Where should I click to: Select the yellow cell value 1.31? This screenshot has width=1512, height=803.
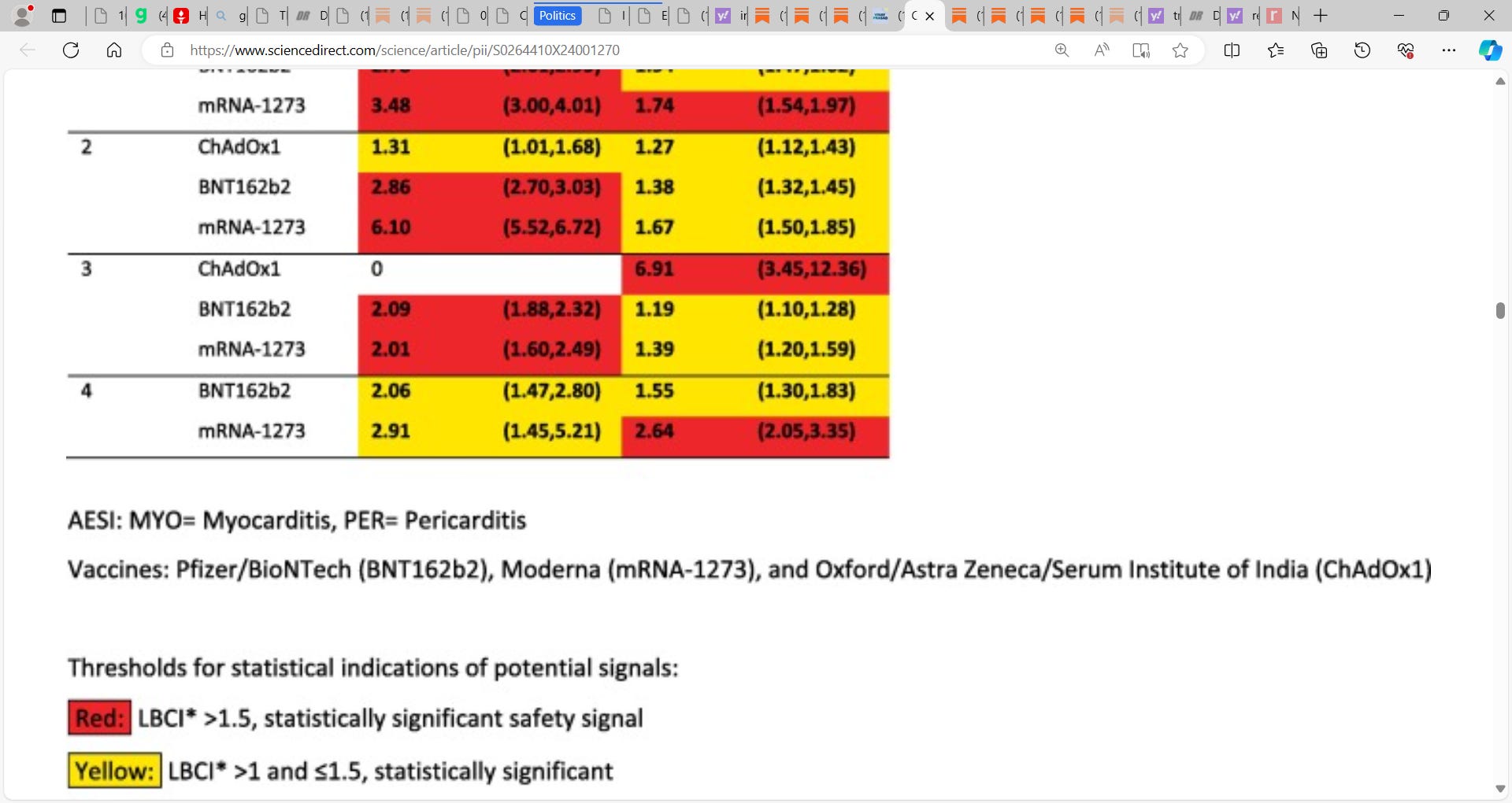coord(391,147)
